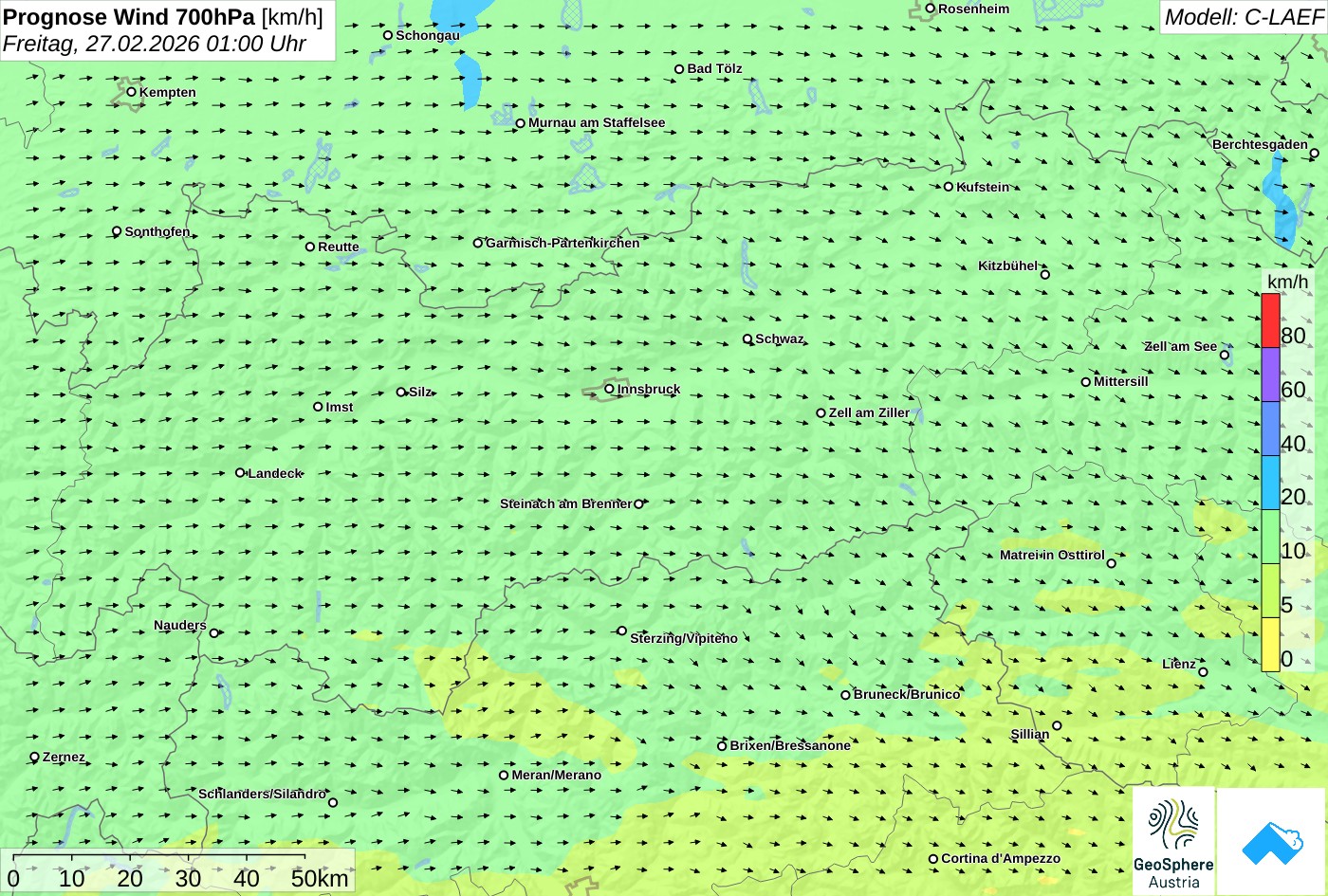Click the Zernez location dot
The image size is (1328, 896).
coord(35,757)
